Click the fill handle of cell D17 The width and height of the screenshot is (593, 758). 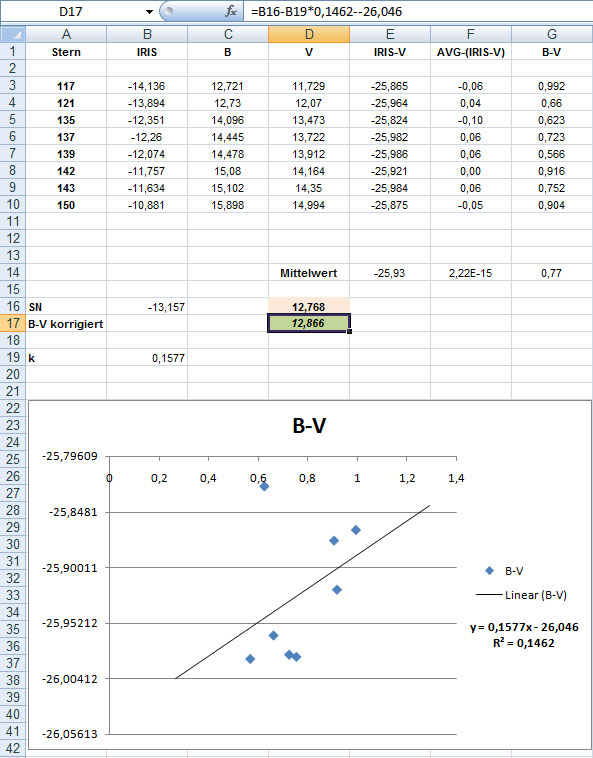[349, 332]
